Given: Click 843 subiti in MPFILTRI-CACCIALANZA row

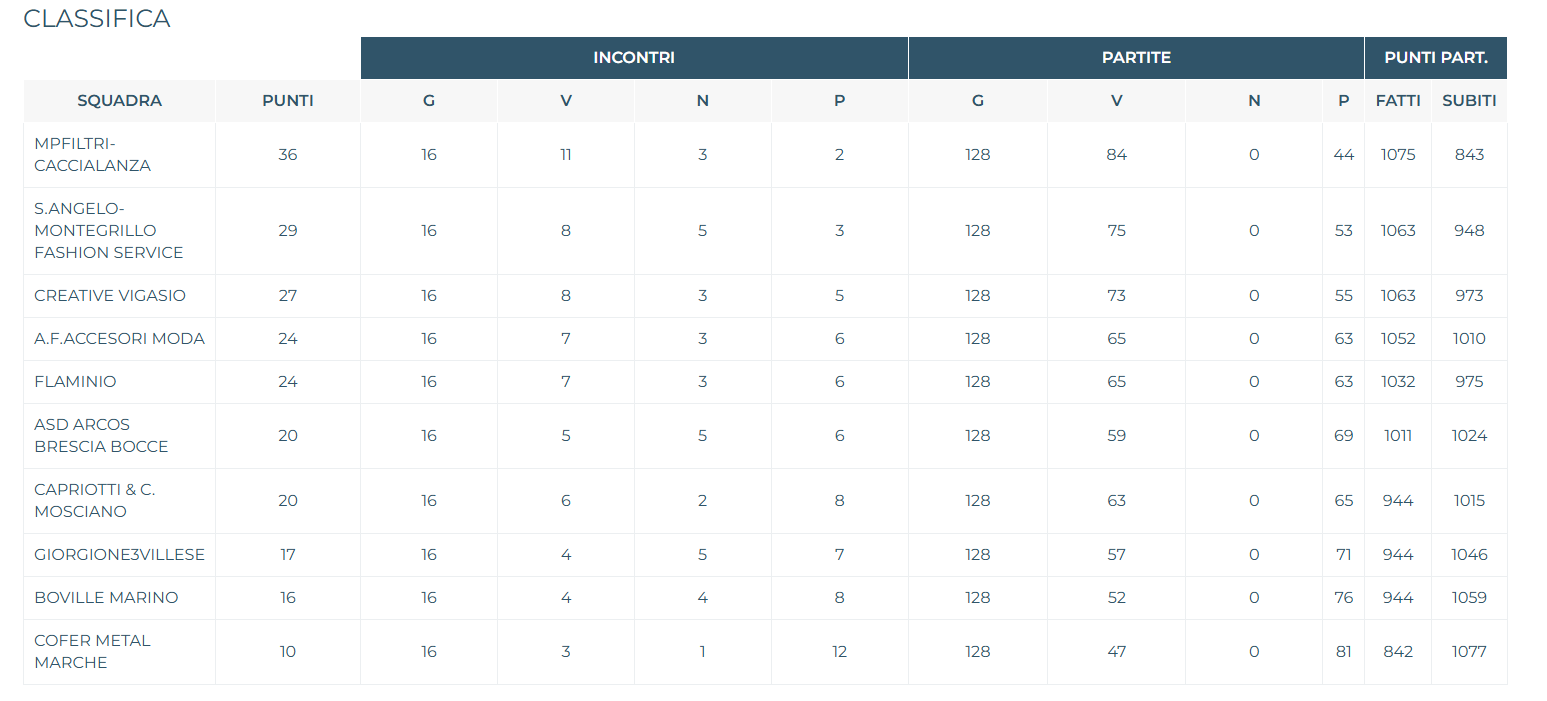Looking at the screenshot, I should point(1469,155).
